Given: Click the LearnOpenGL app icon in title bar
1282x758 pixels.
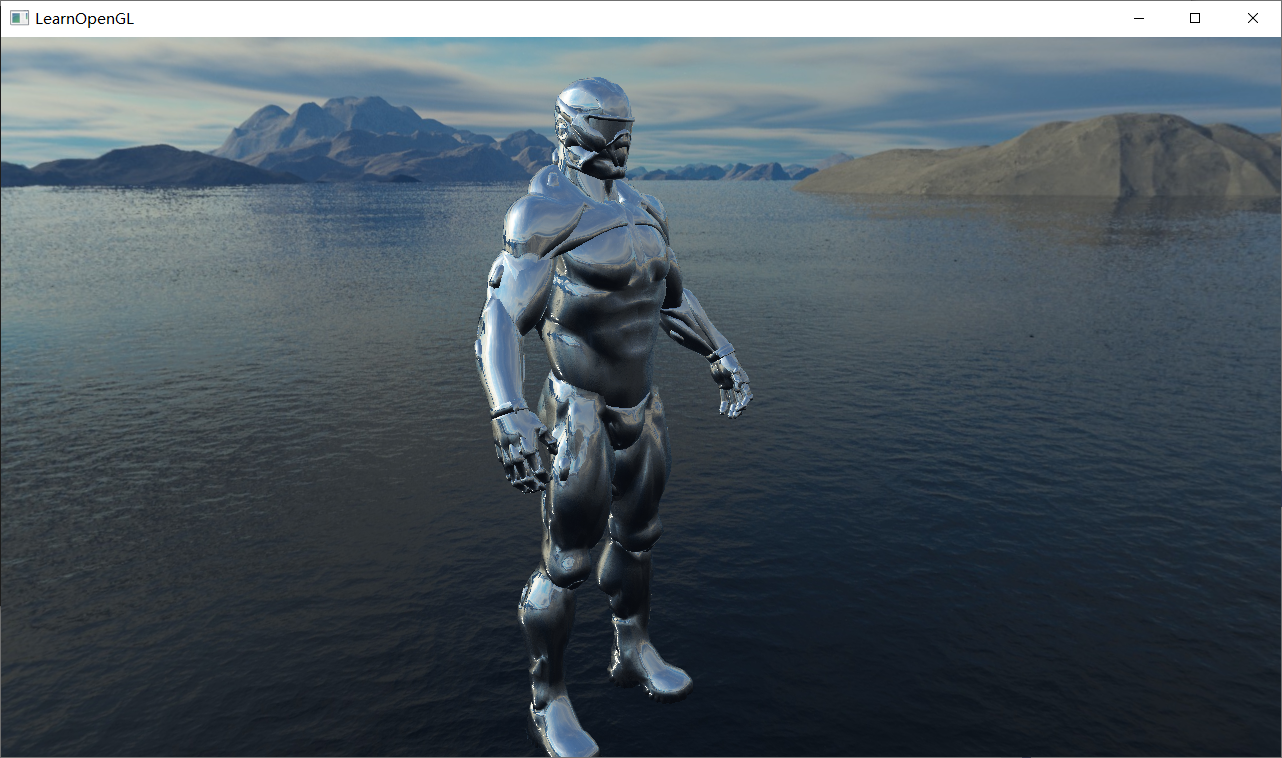Looking at the screenshot, I should coord(19,18).
